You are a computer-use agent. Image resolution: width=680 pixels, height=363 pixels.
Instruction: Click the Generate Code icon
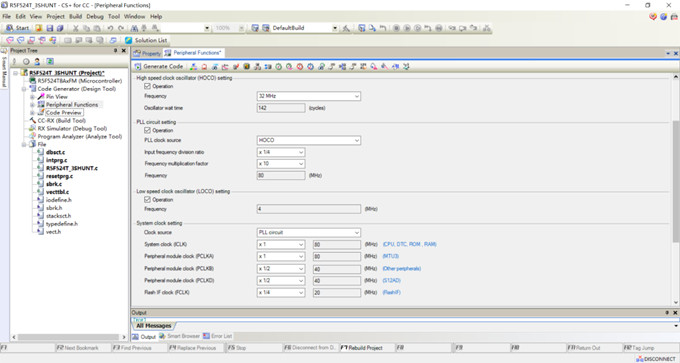pos(138,66)
